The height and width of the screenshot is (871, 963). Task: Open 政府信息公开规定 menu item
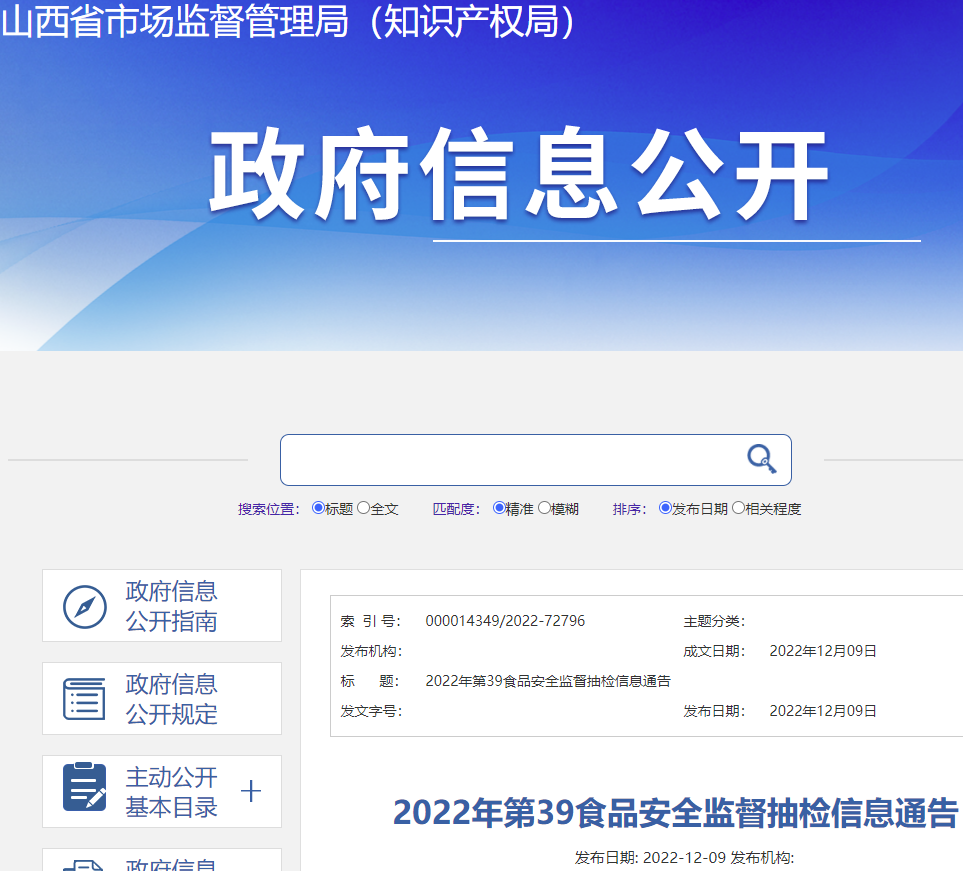tap(162, 698)
